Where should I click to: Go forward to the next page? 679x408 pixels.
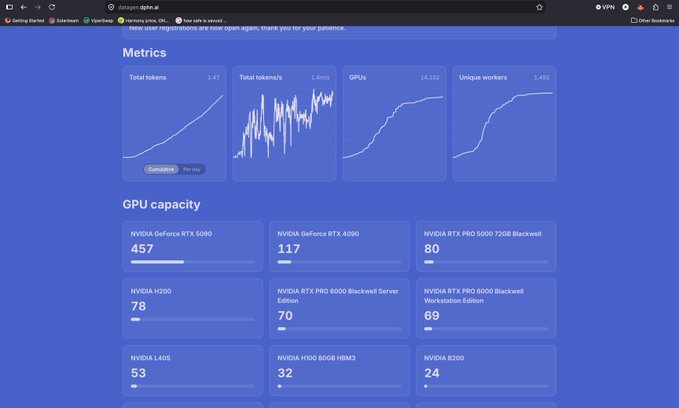pyautogui.click(x=38, y=7)
